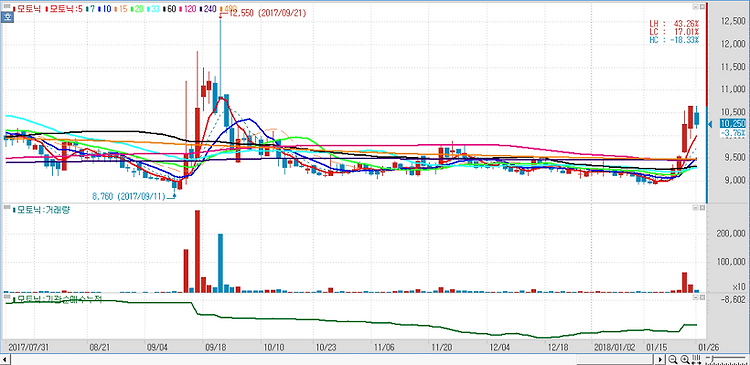Viewport: 750px width, 365px height.
Task: Select the 120-day moving average legend
Action: [187, 9]
